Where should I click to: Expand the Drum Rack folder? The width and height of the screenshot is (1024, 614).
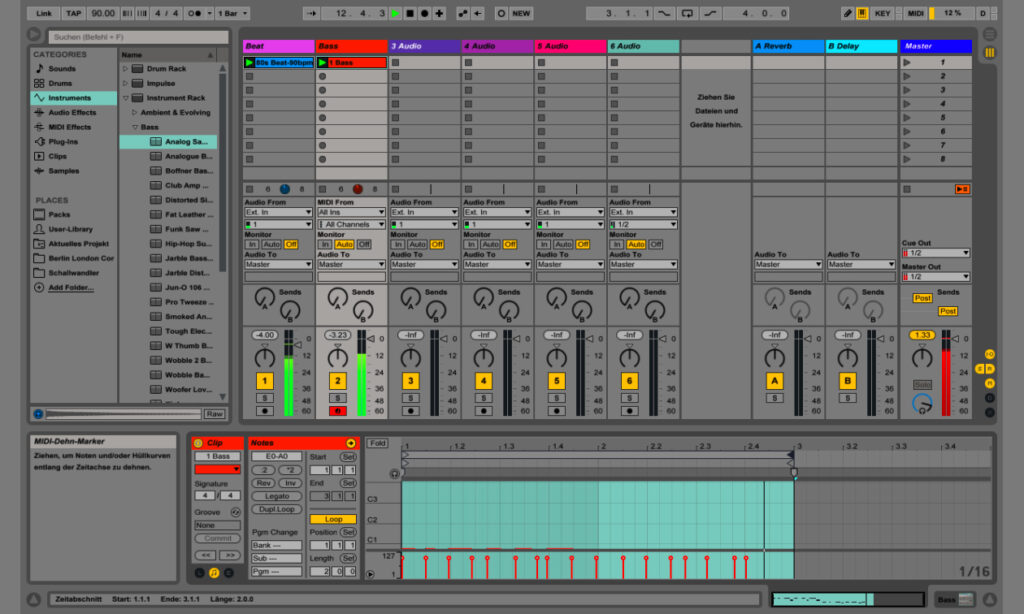point(125,69)
